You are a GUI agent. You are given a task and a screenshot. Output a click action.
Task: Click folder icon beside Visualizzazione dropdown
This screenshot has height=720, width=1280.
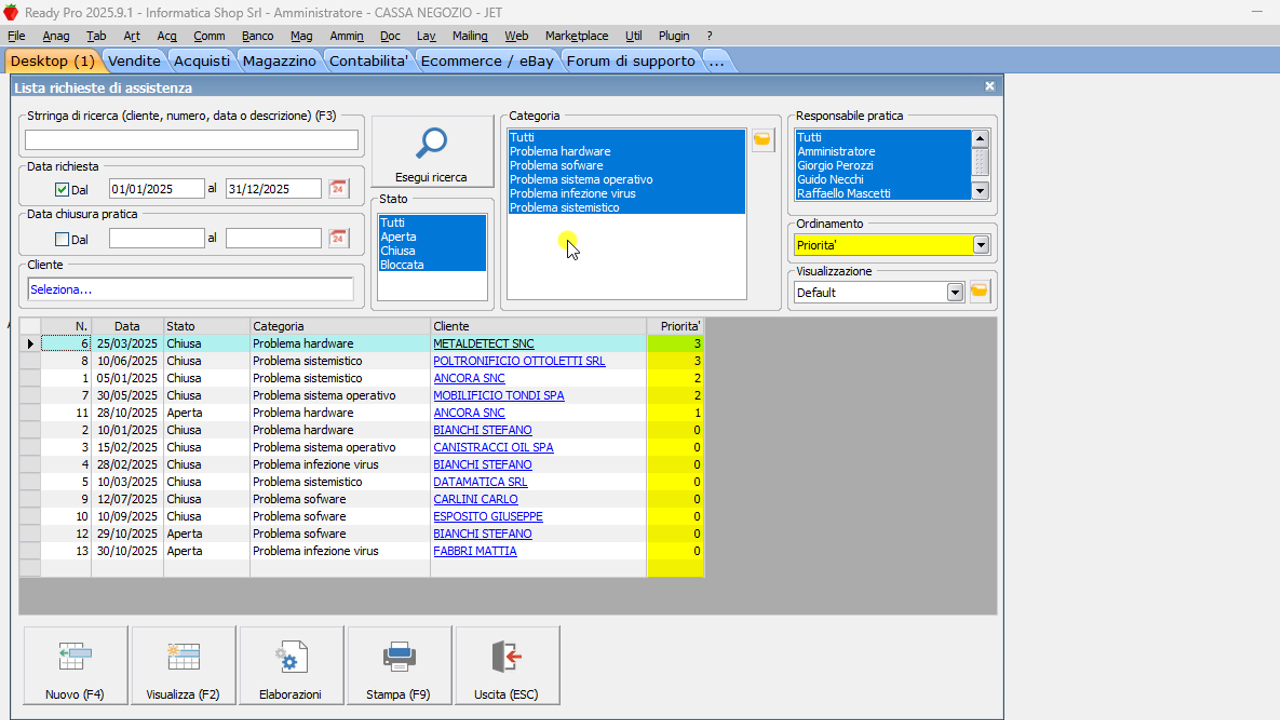click(980, 292)
